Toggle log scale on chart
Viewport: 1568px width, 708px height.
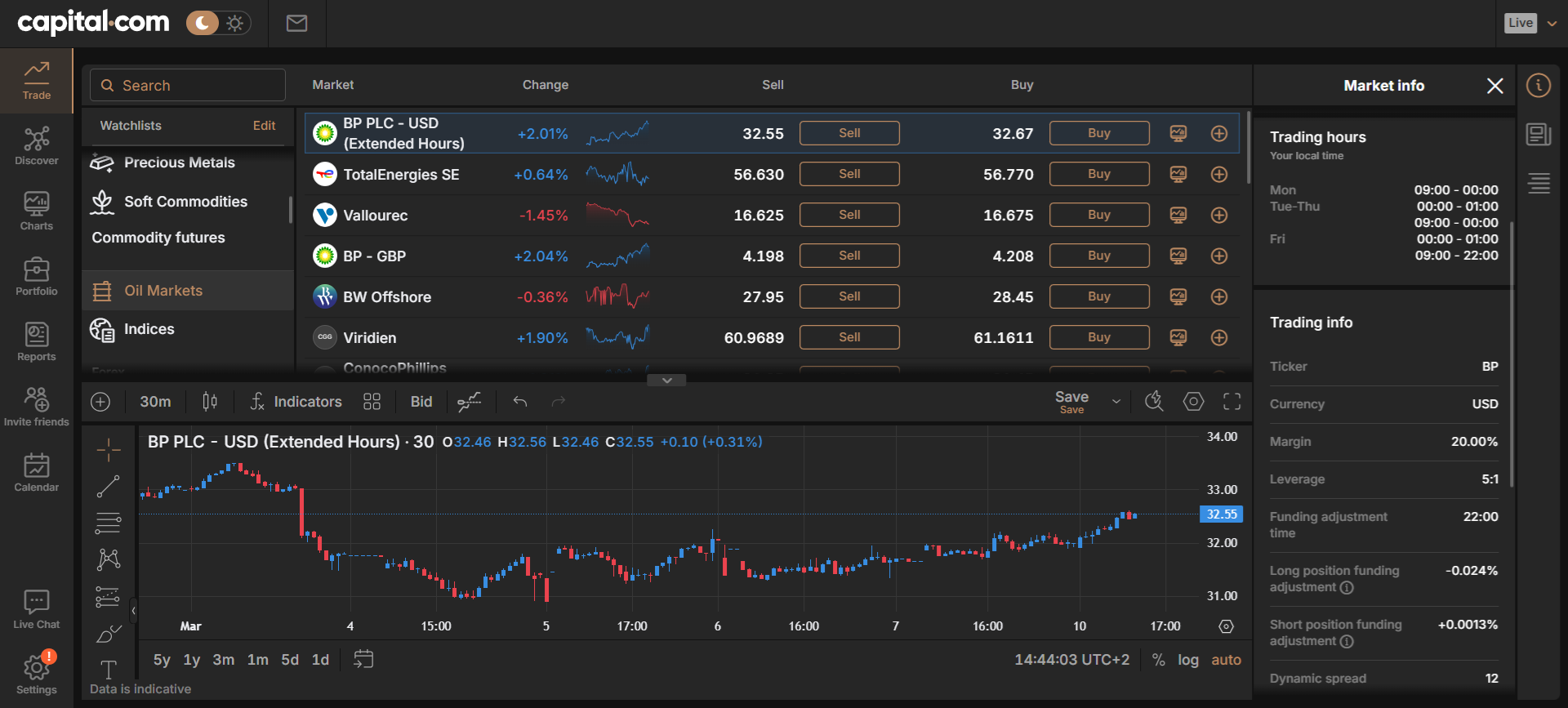[x=1188, y=660]
